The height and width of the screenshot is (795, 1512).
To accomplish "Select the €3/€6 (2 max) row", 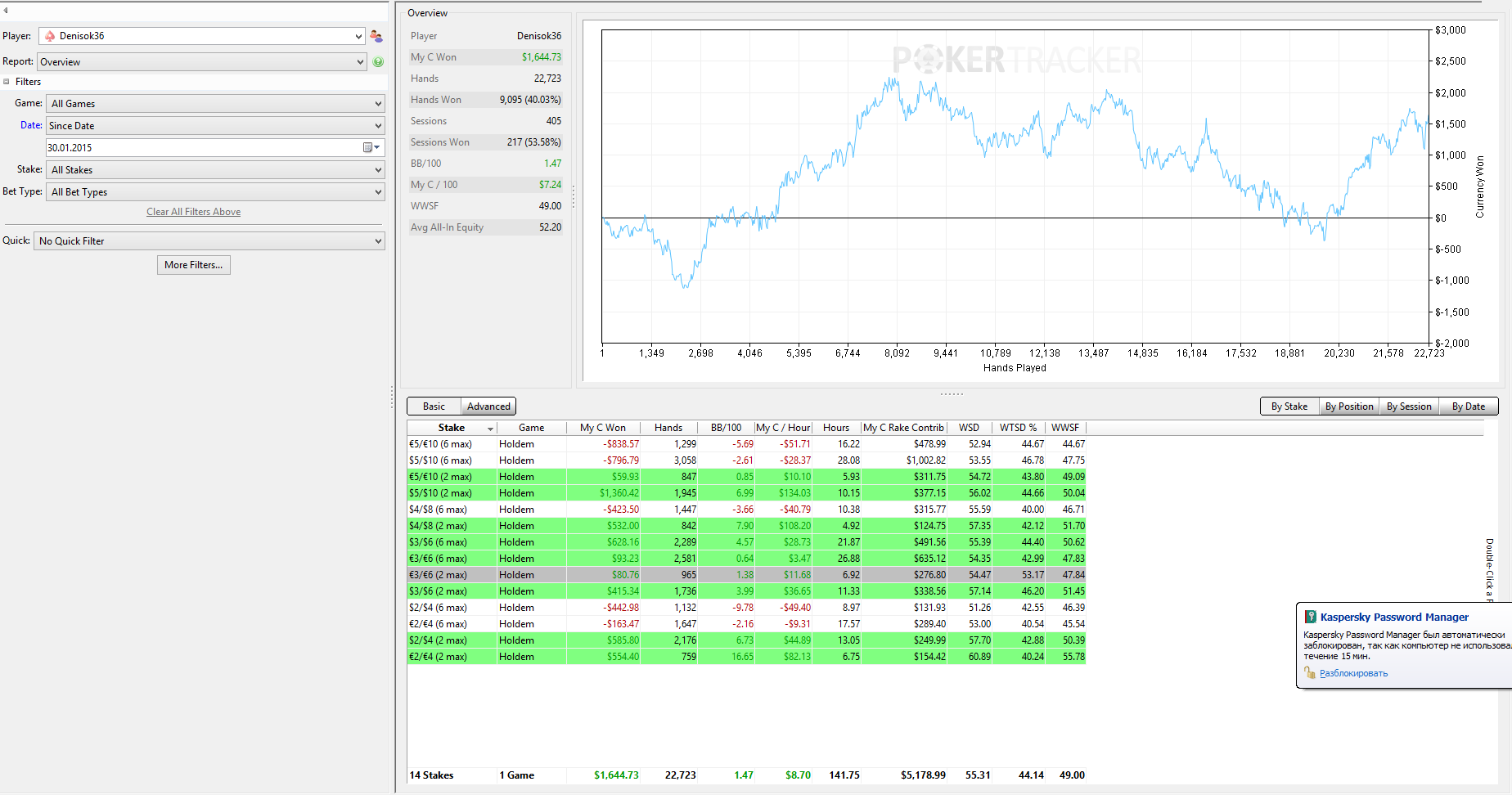I will [746, 575].
